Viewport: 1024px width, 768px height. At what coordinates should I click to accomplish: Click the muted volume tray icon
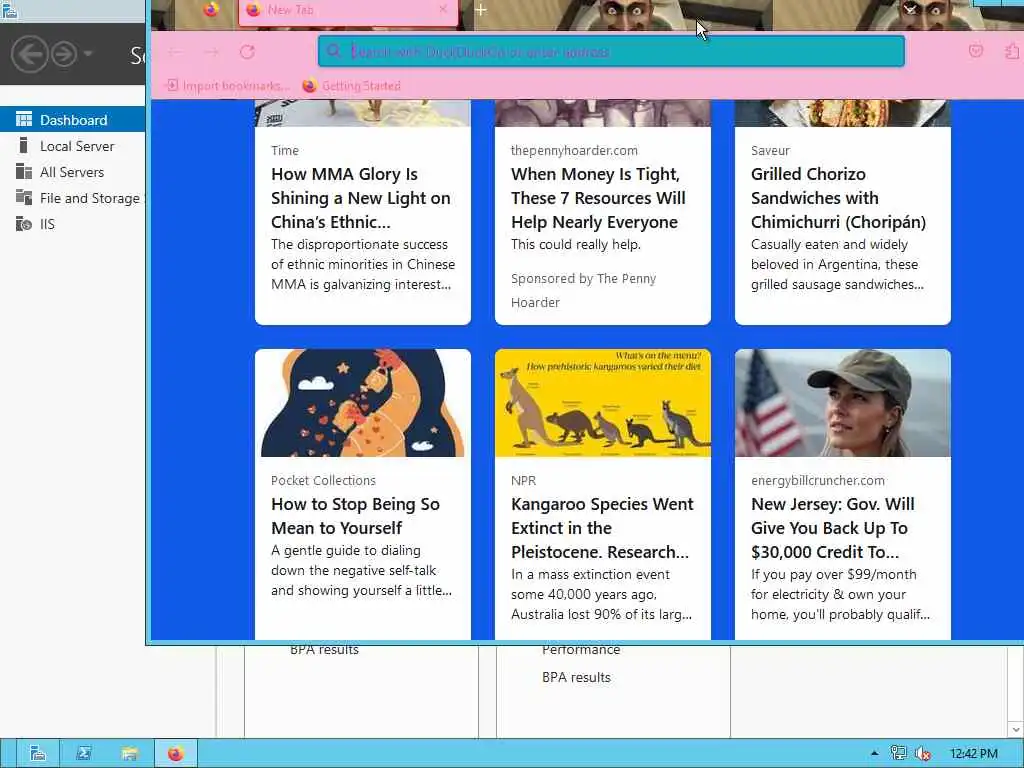(923, 754)
